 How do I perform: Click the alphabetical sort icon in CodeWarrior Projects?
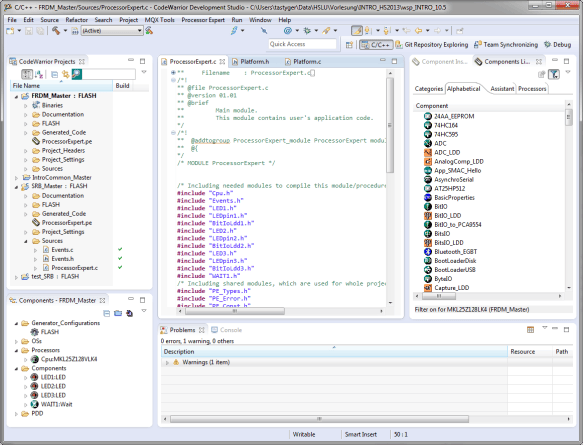(39, 75)
